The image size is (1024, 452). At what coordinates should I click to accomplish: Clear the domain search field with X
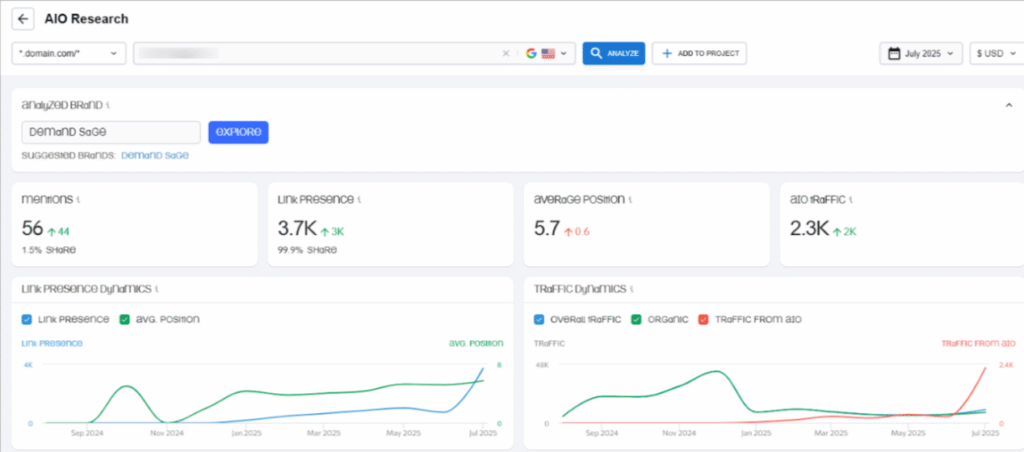[505, 54]
